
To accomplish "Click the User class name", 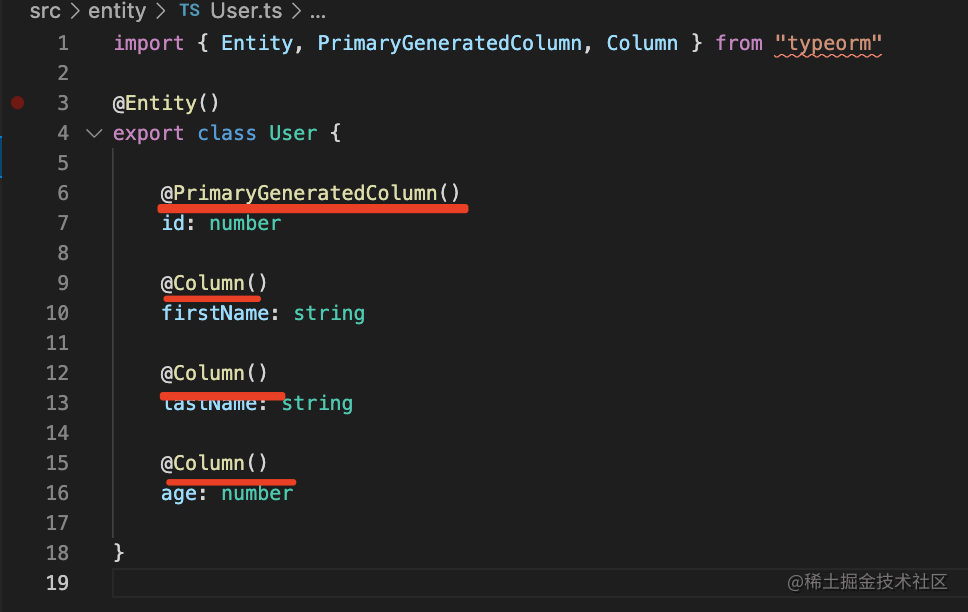I will point(293,133).
